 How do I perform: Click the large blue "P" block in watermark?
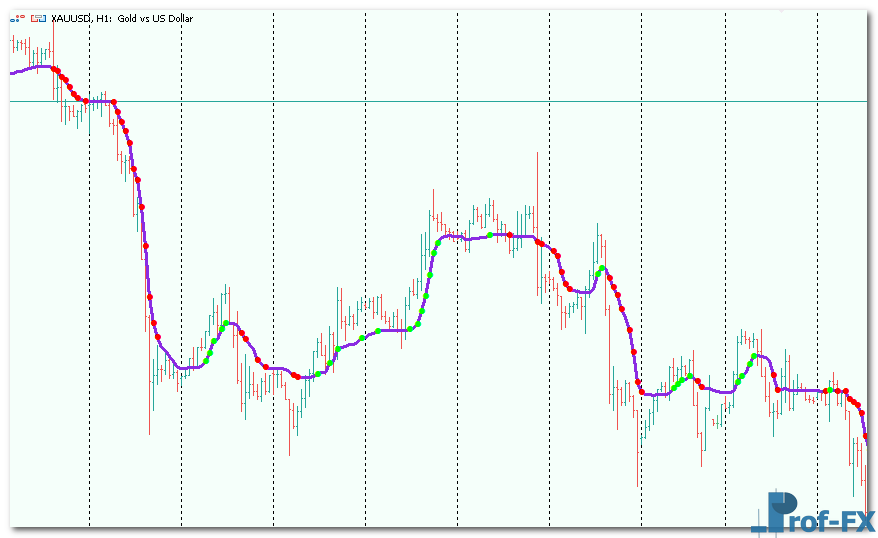point(782,510)
